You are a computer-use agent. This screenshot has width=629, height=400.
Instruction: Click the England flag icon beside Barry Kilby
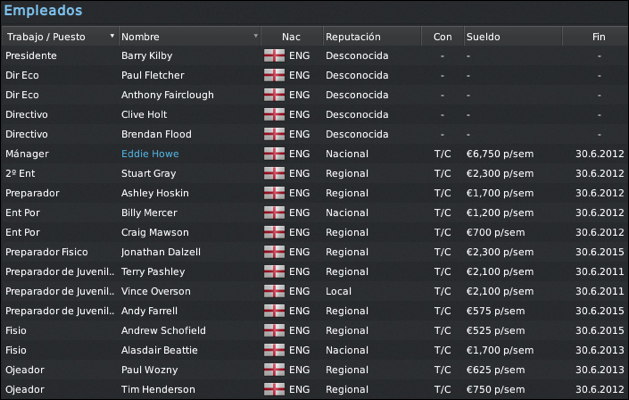[274, 55]
